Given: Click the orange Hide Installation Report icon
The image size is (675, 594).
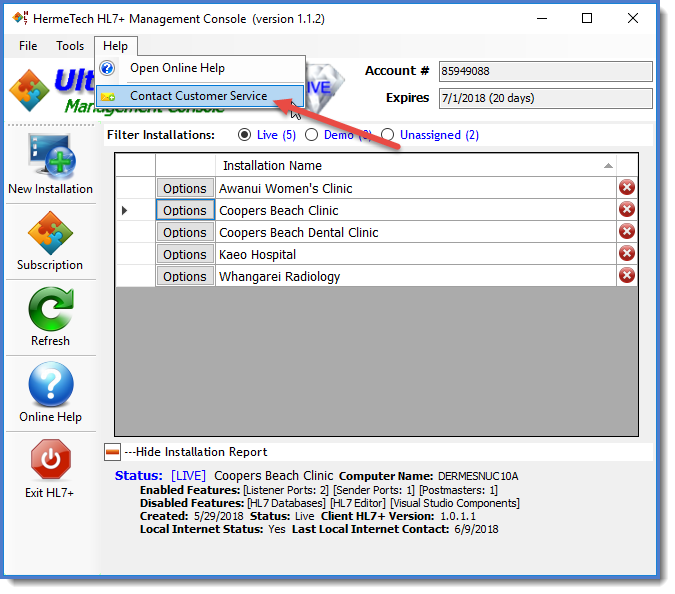Looking at the screenshot, I should tap(112, 452).
